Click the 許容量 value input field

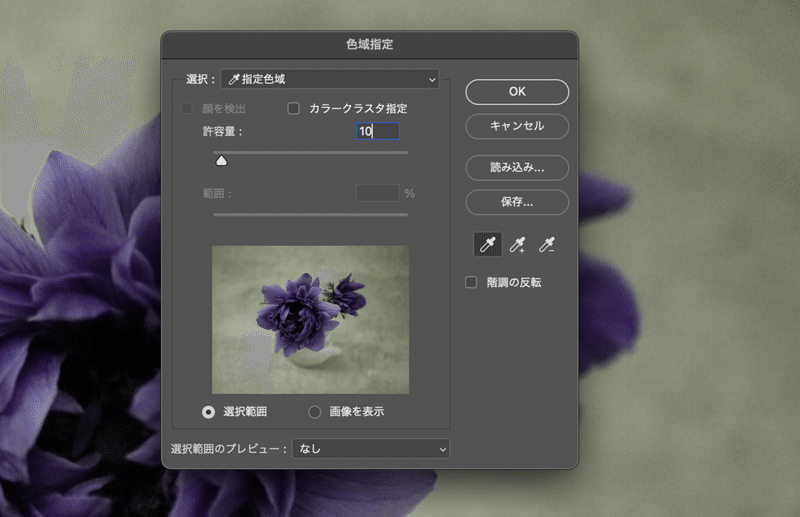[378, 131]
